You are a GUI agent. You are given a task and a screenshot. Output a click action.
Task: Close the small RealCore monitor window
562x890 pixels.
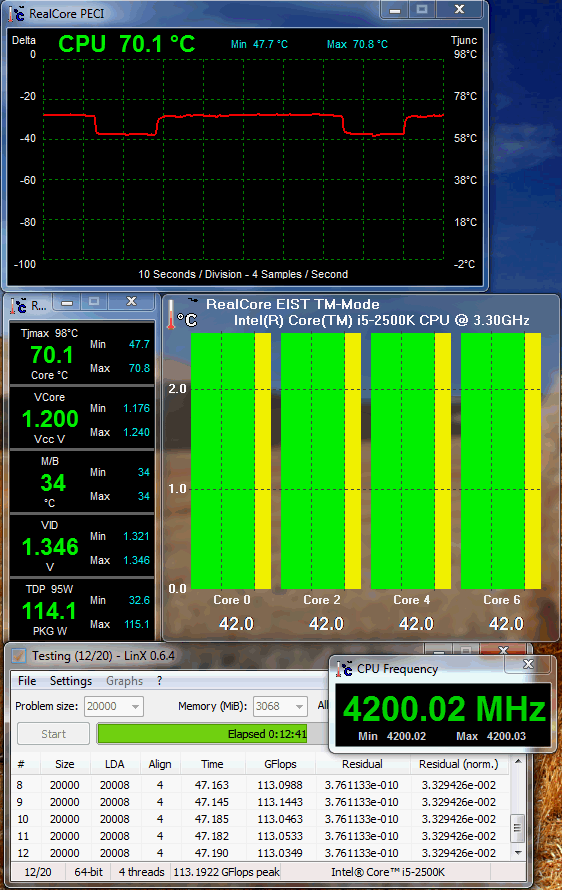point(131,302)
